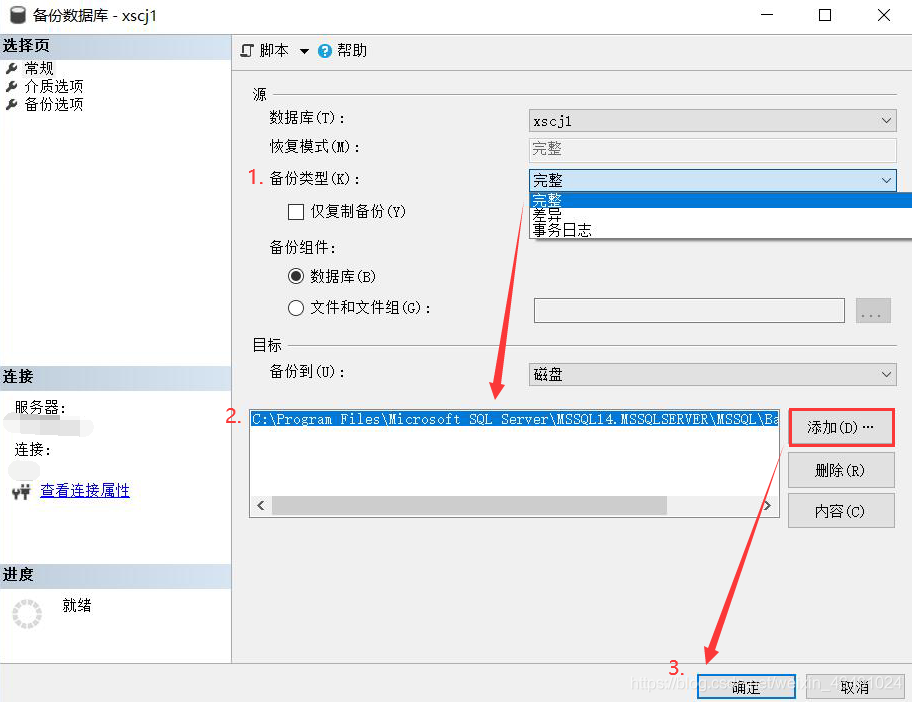Select the 常规 page wrench icon
This screenshot has height=702, width=912.
12,69
